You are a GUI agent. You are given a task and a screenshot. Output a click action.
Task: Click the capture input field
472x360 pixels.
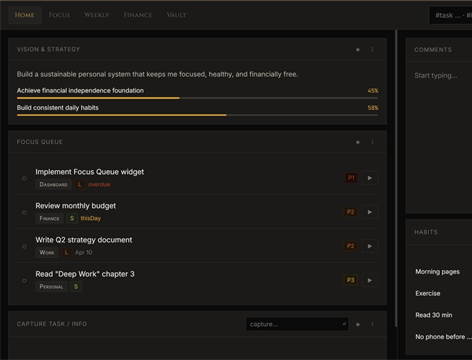297,324
